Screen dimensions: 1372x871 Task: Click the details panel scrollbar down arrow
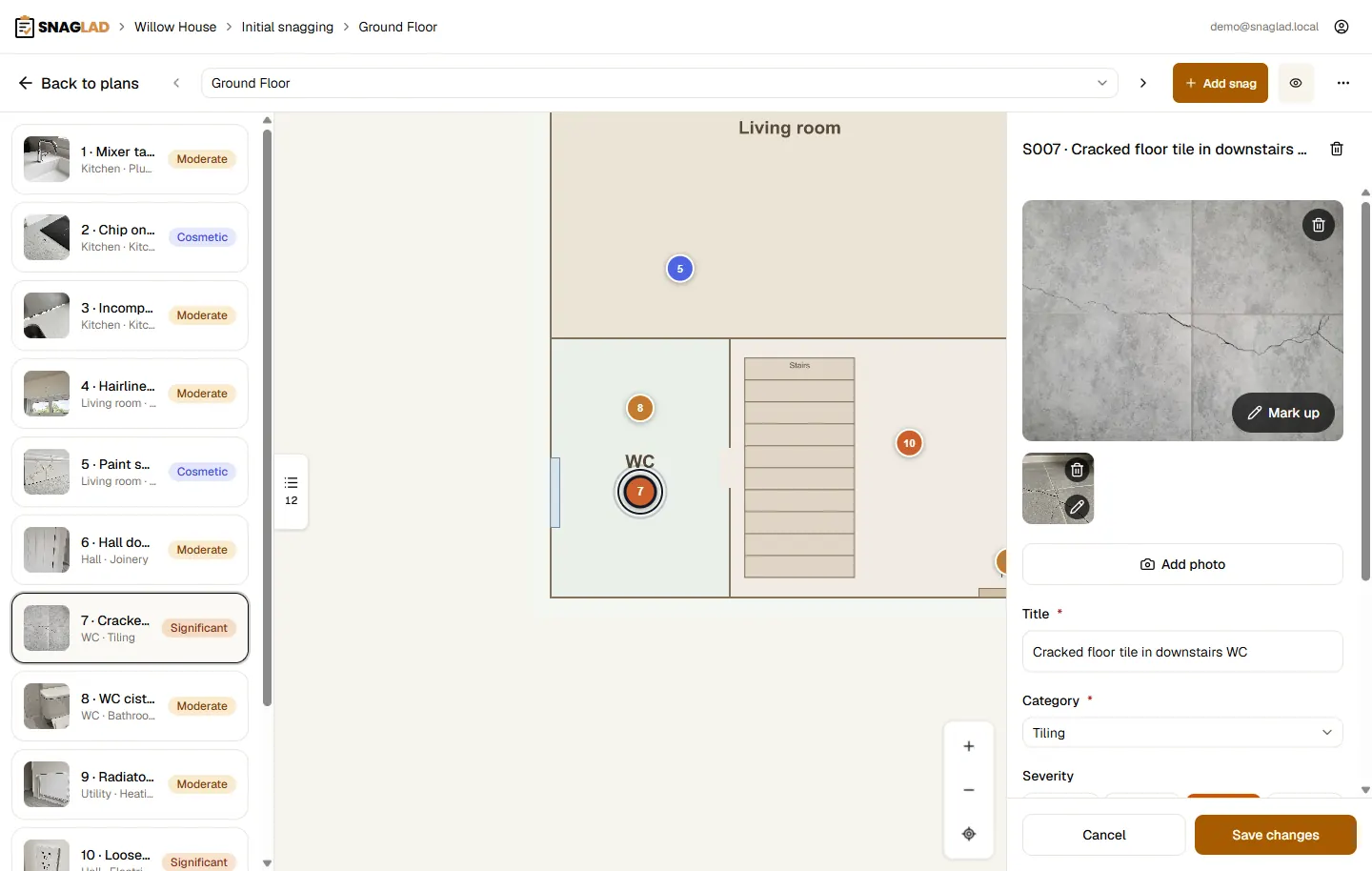point(1365,790)
